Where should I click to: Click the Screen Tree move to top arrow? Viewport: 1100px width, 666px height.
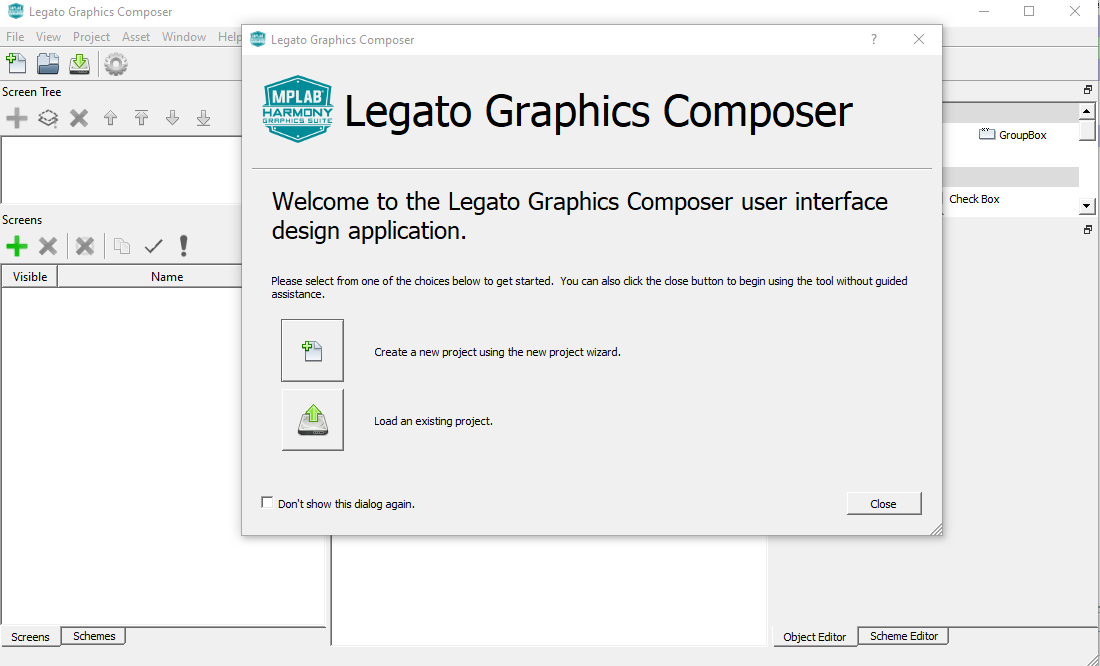click(x=142, y=118)
